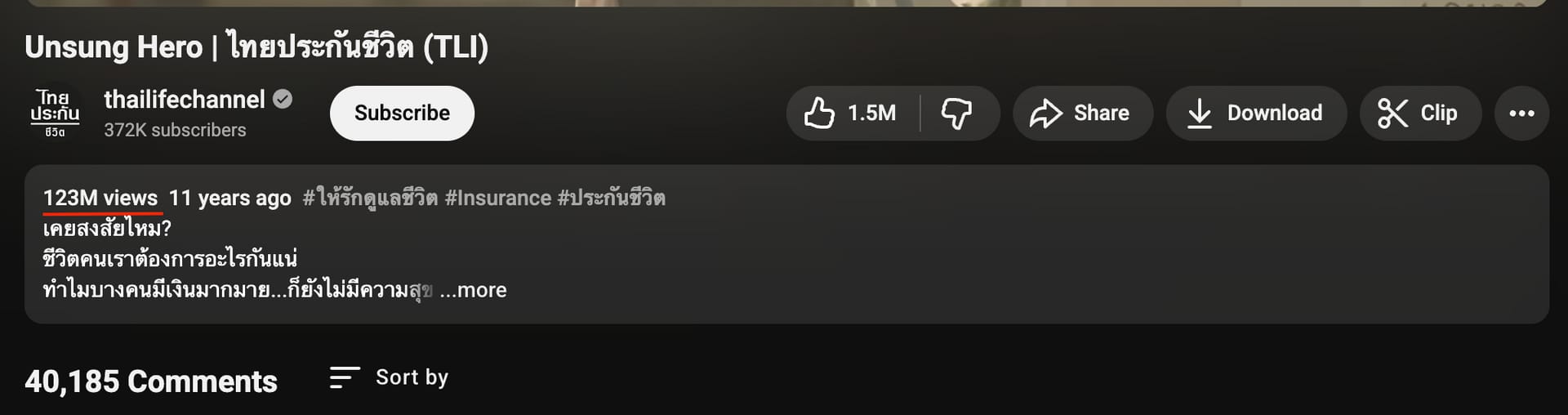Screen dimensions: 1568x415
Task: Click the 123M views count
Action: (x=100, y=198)
